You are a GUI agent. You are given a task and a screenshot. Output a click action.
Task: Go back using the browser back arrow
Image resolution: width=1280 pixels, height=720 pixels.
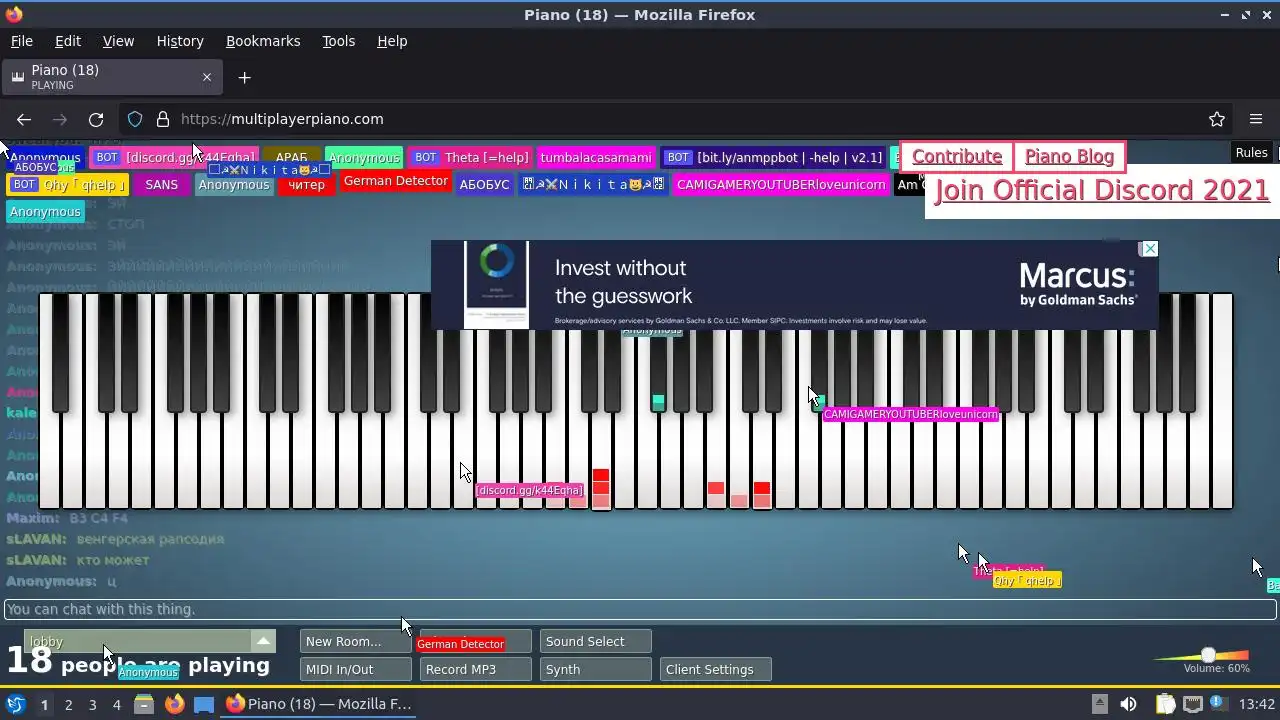click(24, 119)
